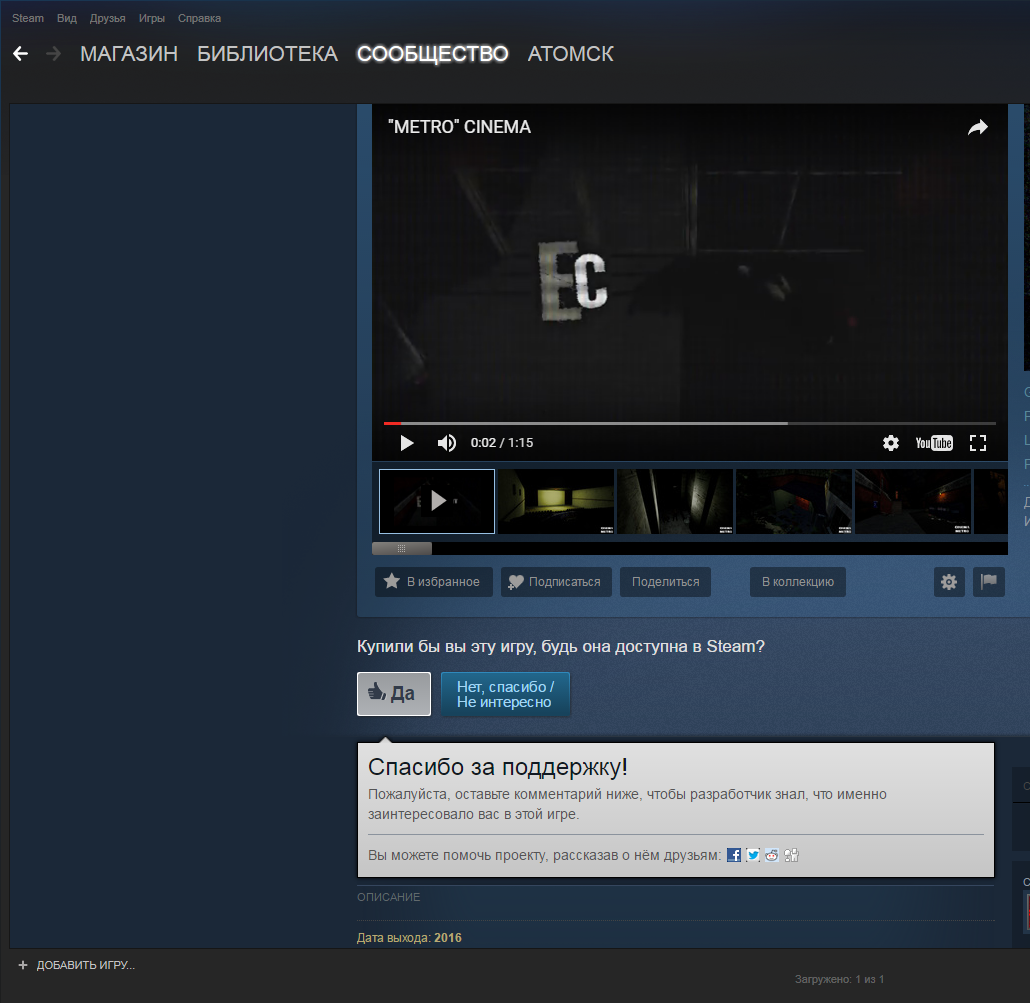This screenshot has width=1030, height=1003.
Task: Click the star В избранное button
Action: 434,582
